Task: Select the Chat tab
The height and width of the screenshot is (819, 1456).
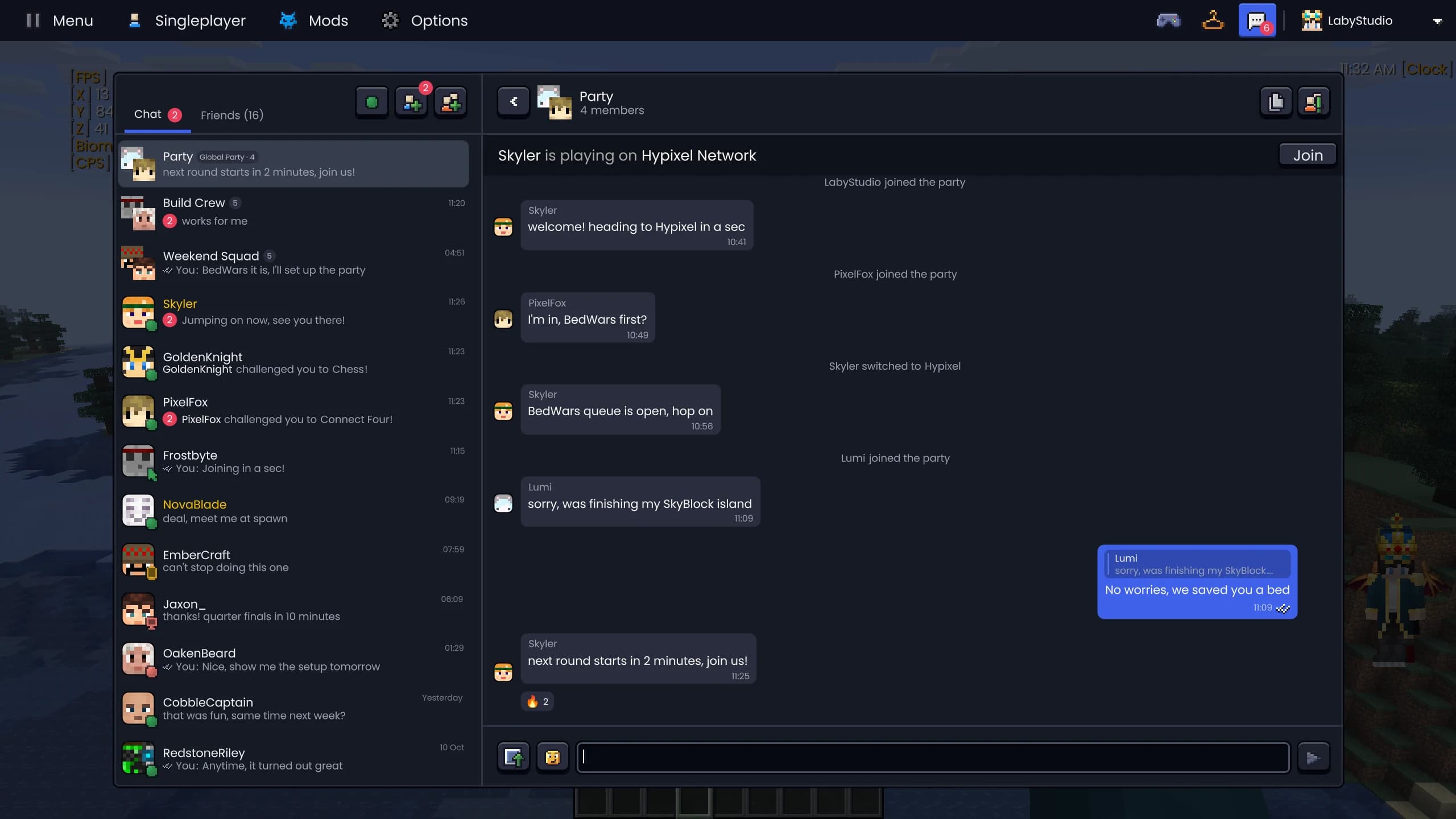Action: (x=158, y=114)
